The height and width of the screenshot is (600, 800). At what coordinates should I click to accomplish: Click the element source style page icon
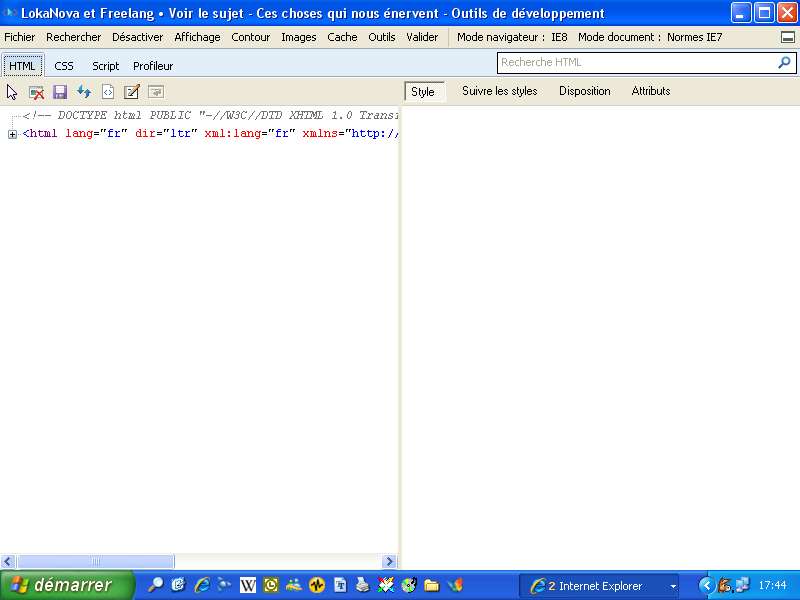point(108,92)
